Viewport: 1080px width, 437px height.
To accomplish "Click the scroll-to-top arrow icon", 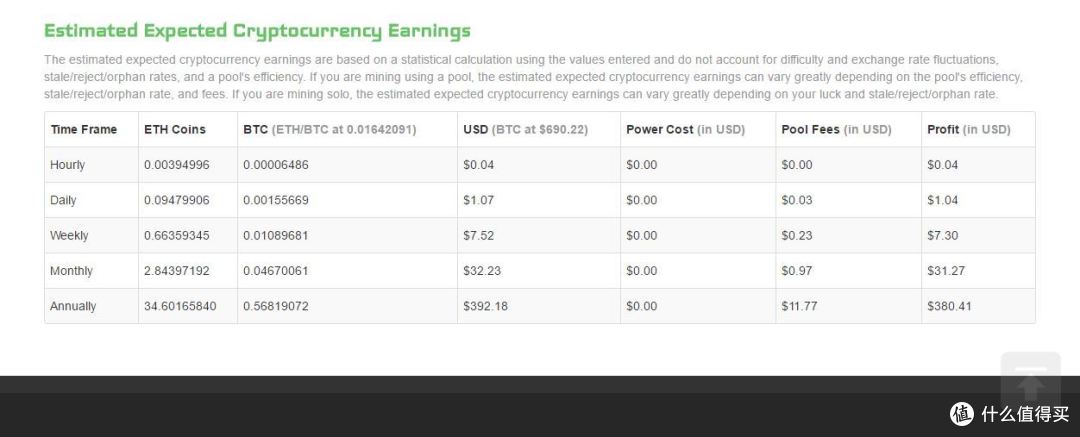I will click(1030, 379).
